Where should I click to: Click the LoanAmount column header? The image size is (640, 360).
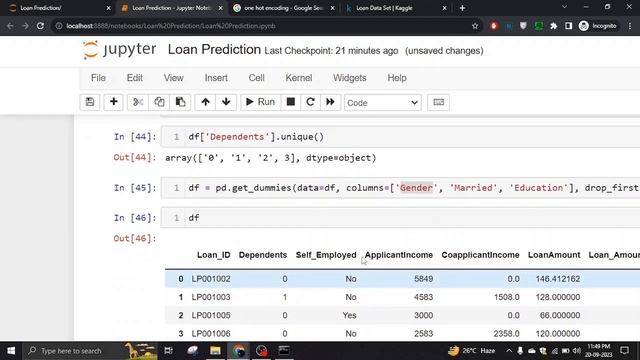coord(554,255)
